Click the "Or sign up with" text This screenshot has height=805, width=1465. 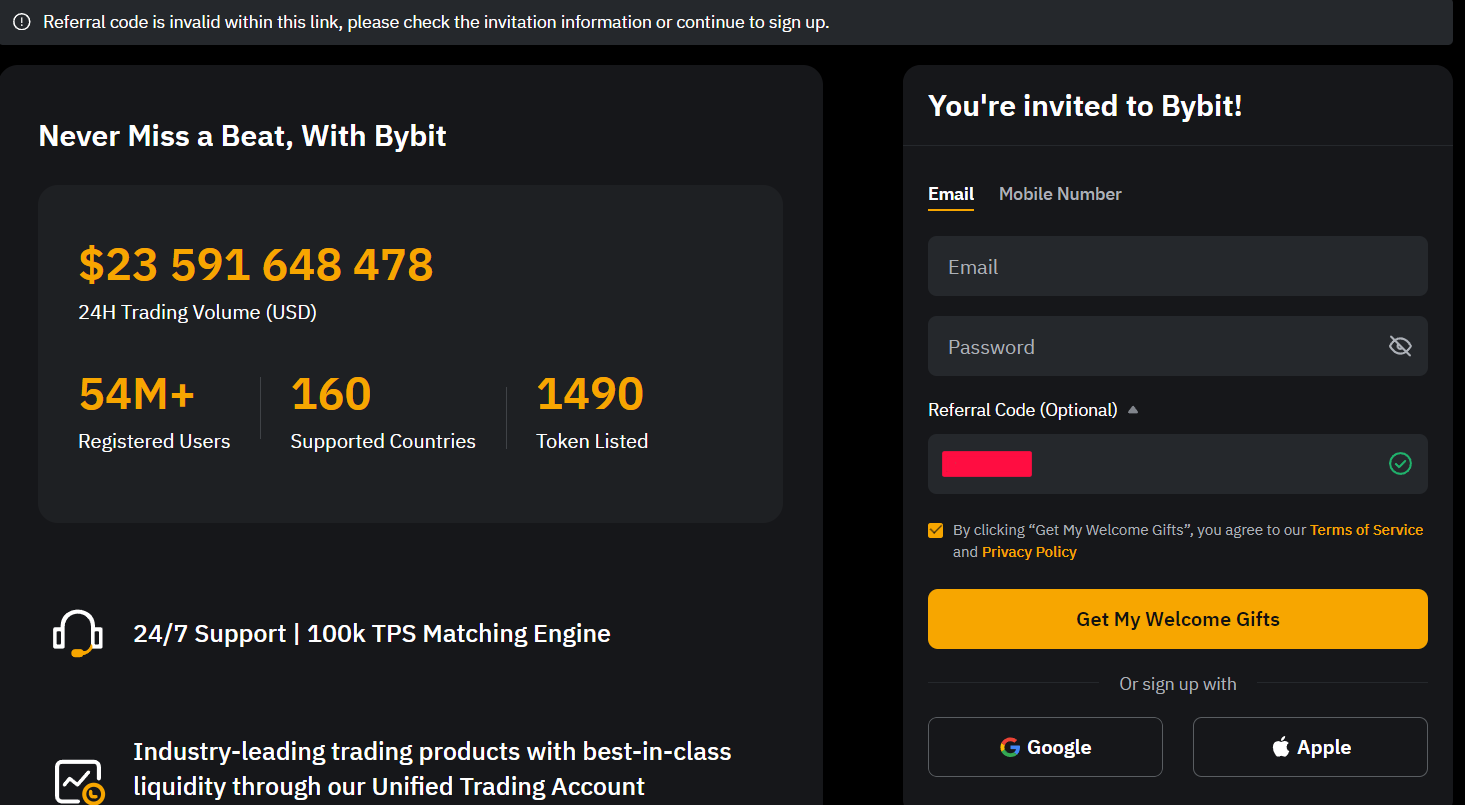[1178, 684]
